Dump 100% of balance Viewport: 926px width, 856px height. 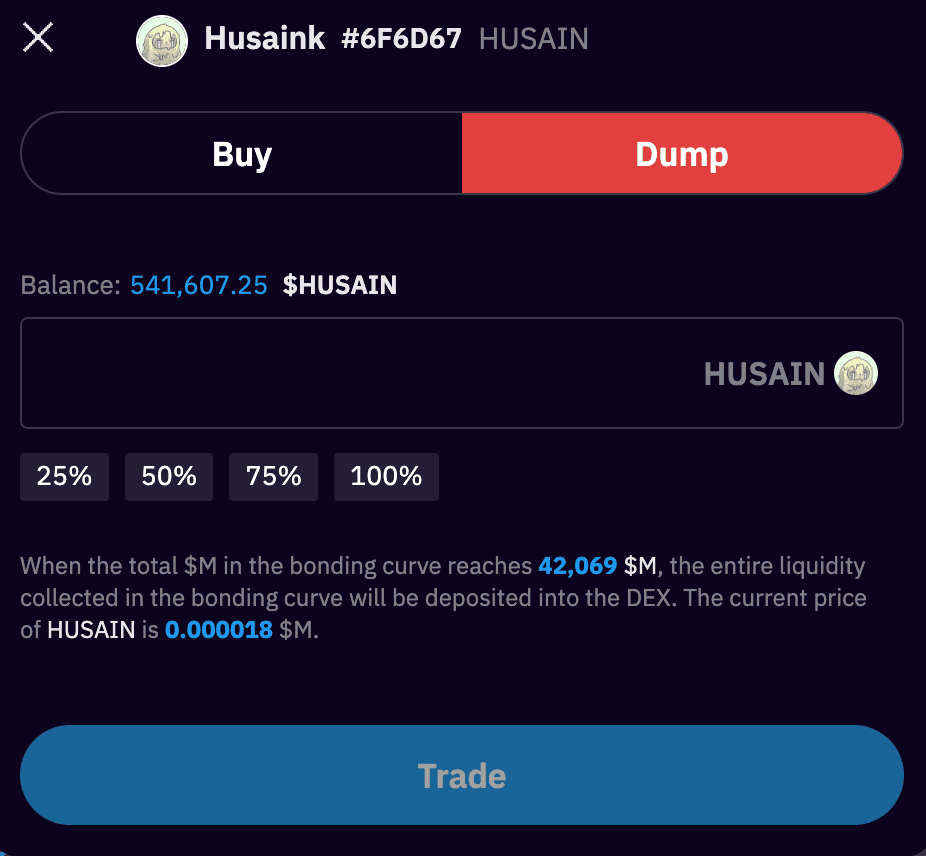pos(386,476)
